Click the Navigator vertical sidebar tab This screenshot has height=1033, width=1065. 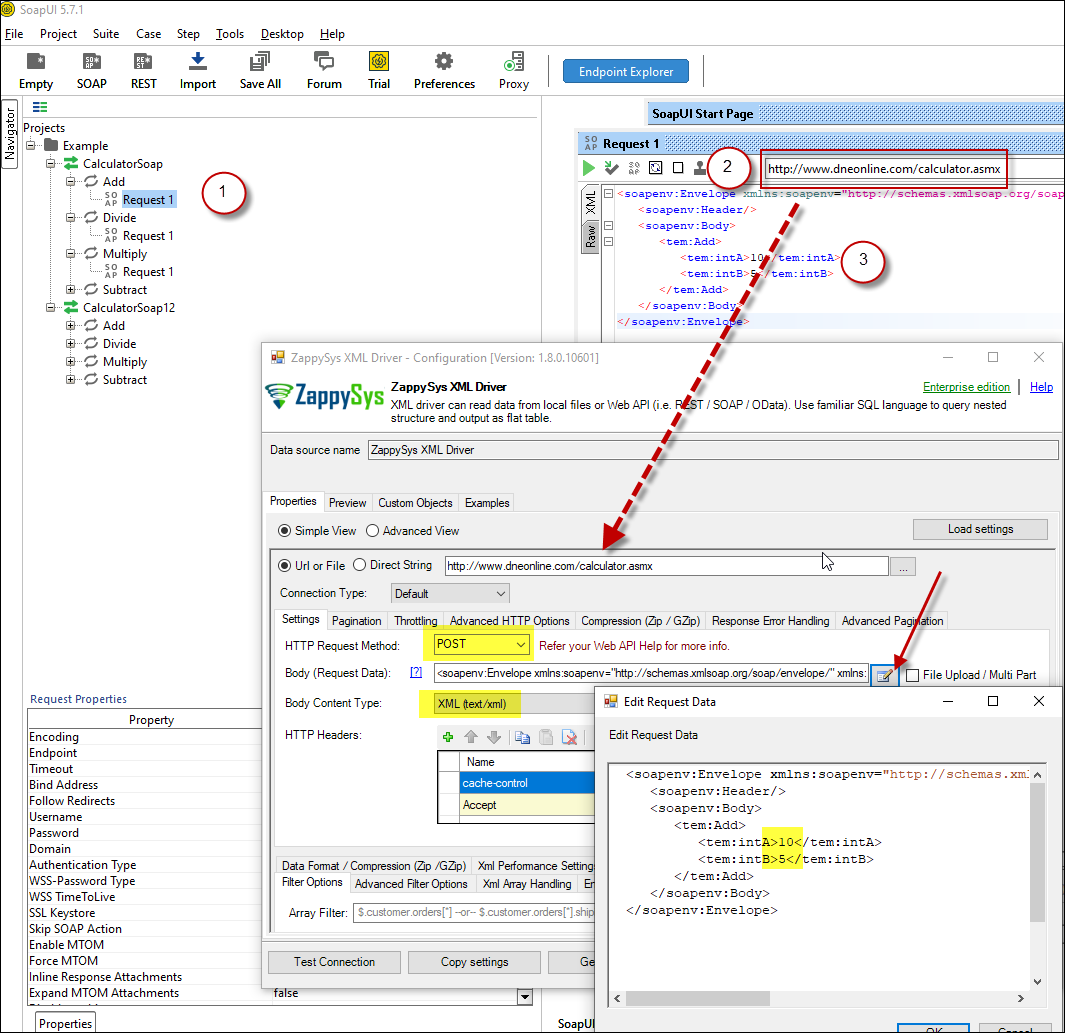tap(10, 134)
